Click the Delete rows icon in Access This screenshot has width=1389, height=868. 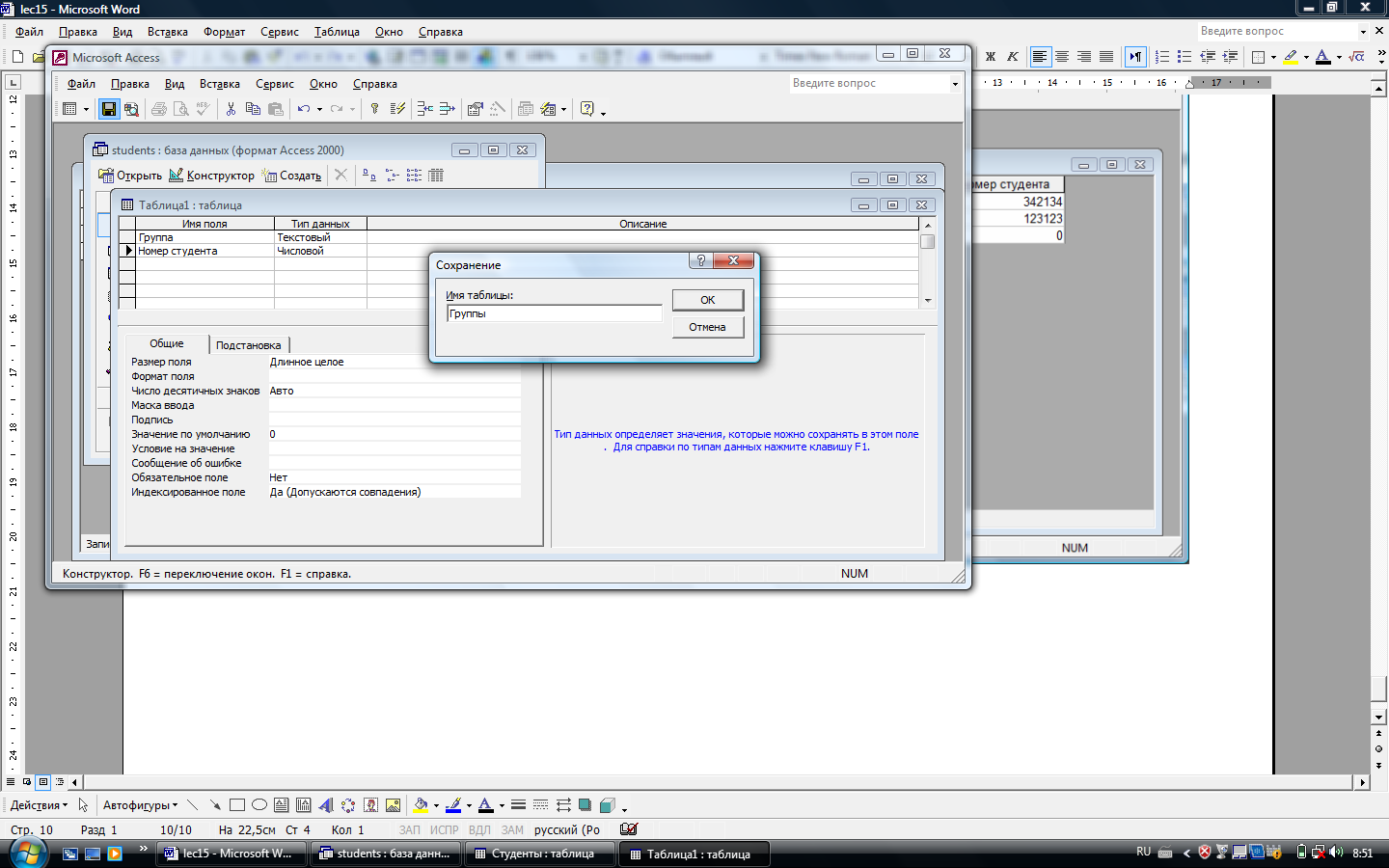[447, 109]
